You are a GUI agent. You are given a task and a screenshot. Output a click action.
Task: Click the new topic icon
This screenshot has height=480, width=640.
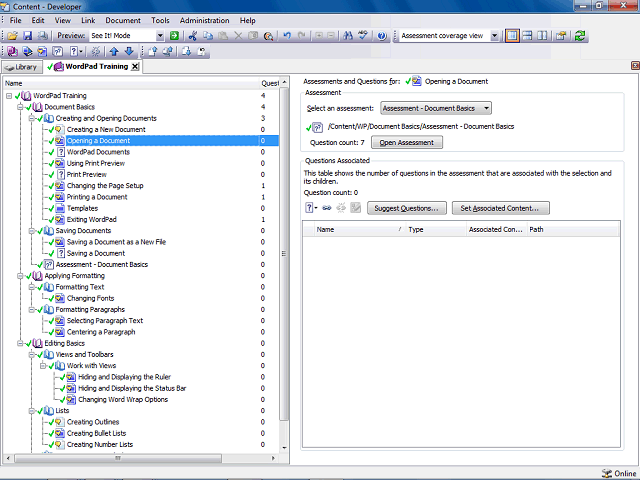pyautogui.click(x=42, y=51)
